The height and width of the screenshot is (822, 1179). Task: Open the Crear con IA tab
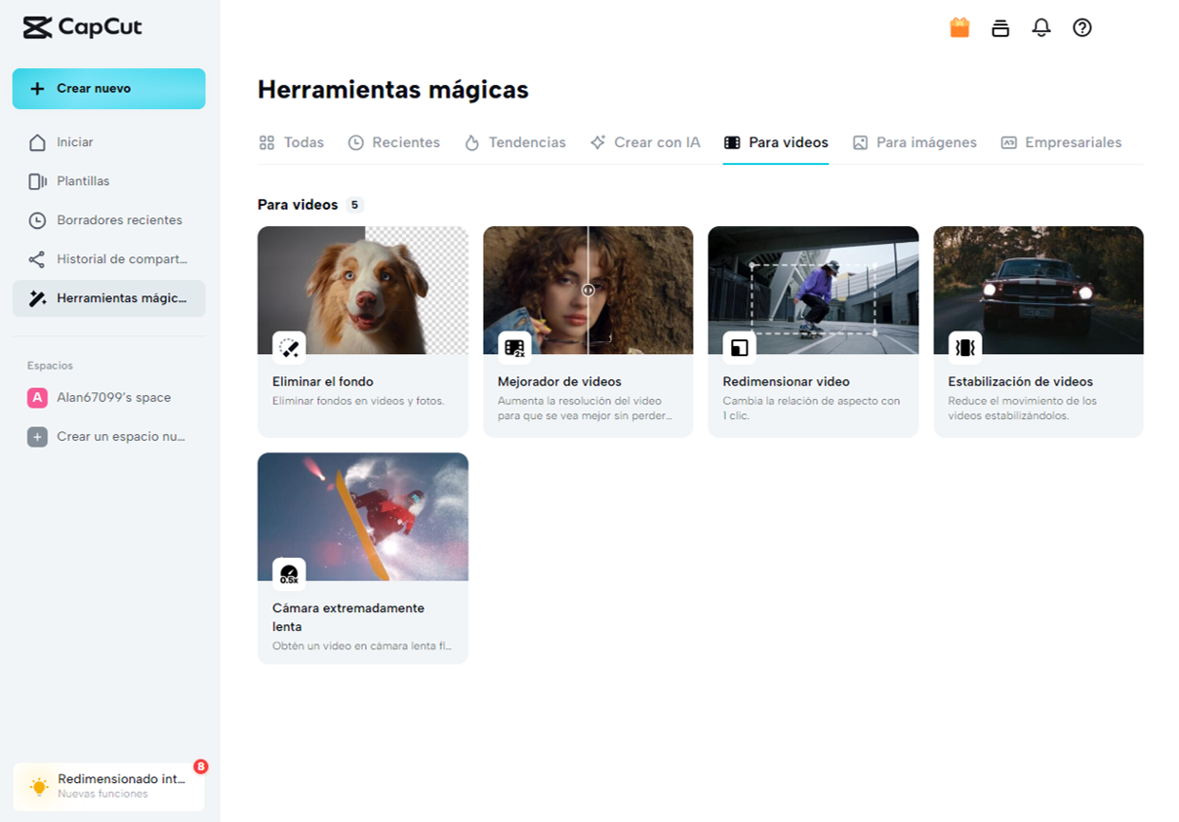(645, 143)
